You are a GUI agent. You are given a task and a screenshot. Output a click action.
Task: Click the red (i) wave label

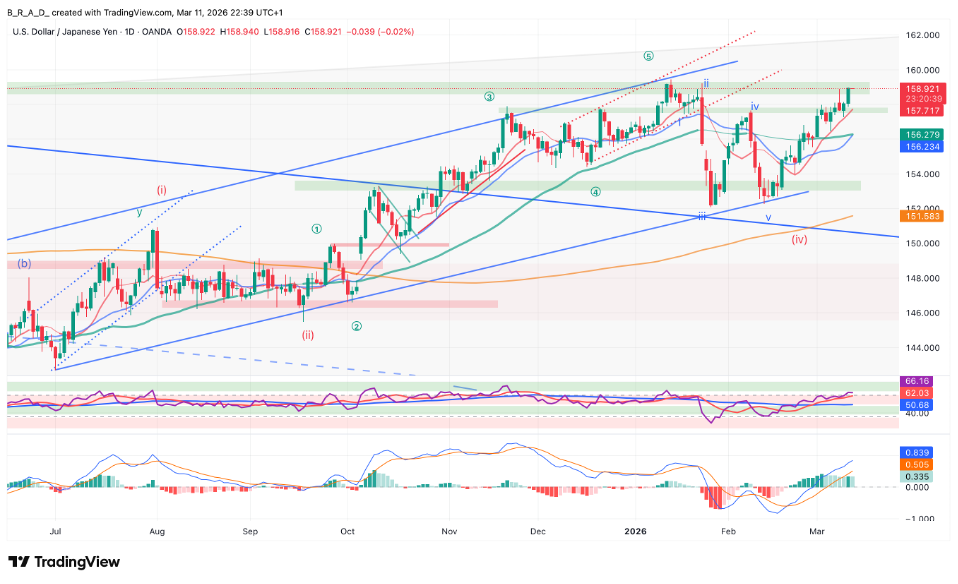click(161, 189)
